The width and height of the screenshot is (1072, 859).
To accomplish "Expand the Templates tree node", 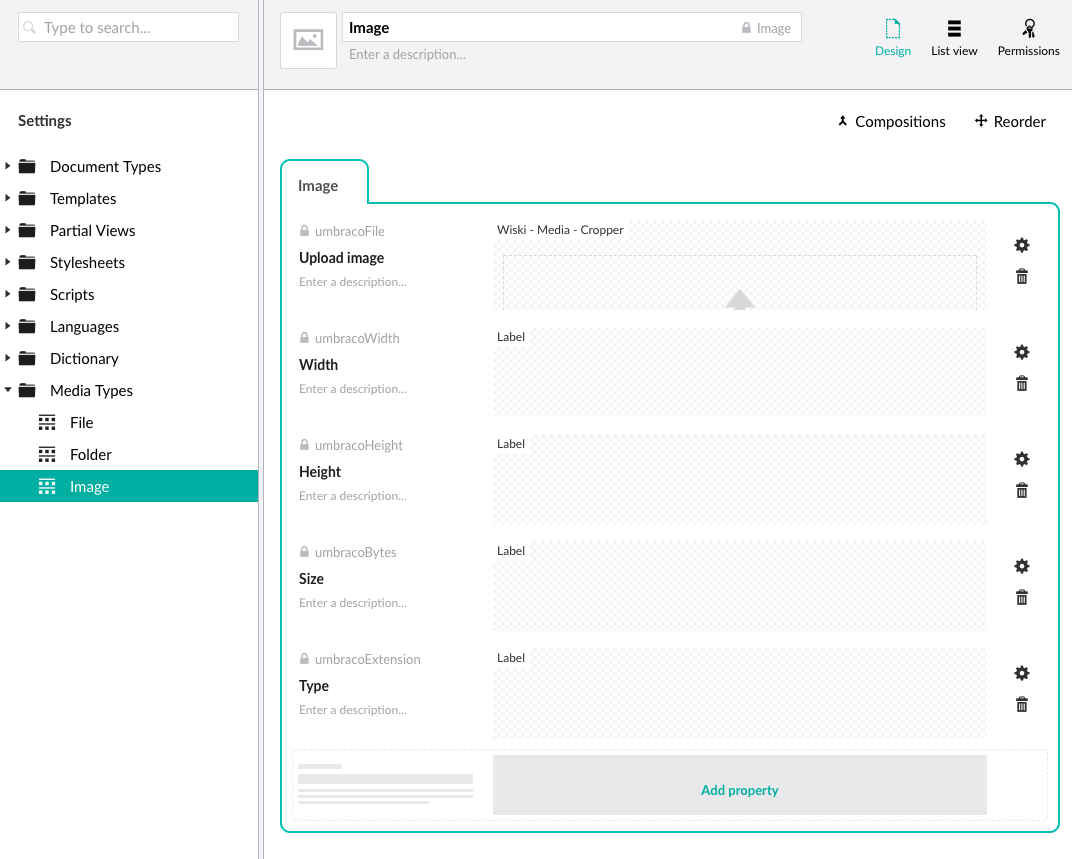I will coord(8,198).
